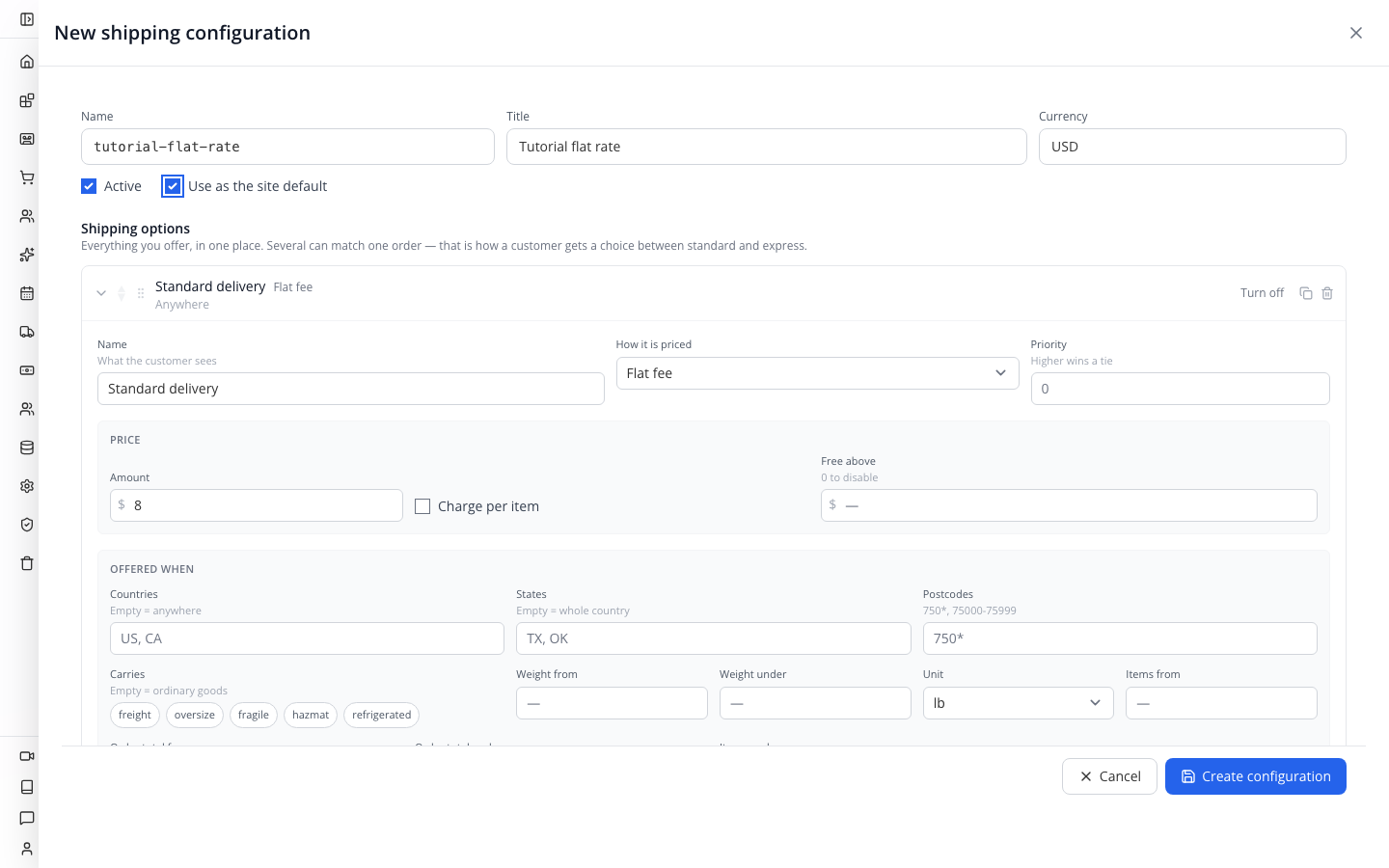Toggle the fragile carries chip
This screenshot has width=1389, height=868.
(254, 715)
